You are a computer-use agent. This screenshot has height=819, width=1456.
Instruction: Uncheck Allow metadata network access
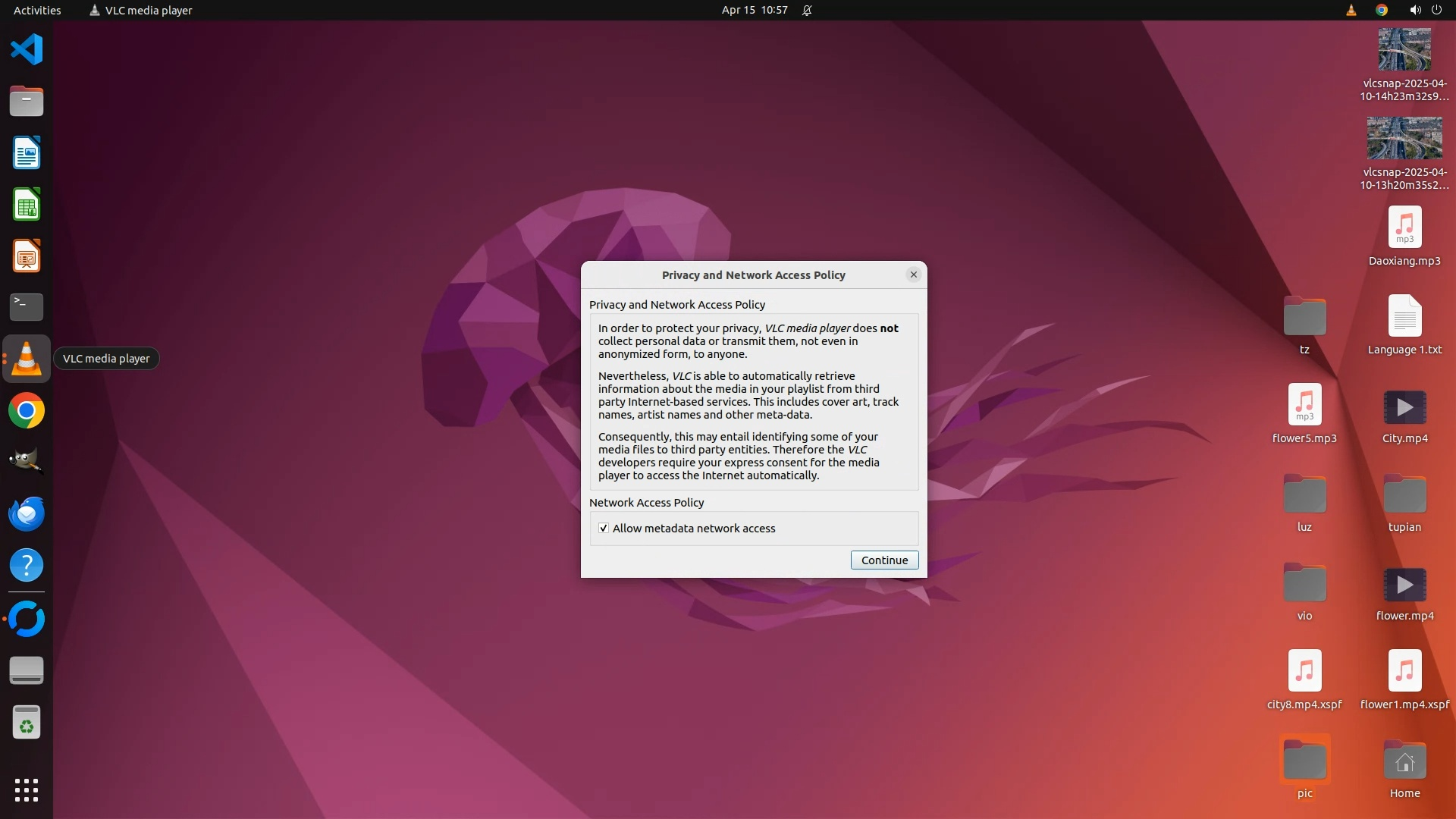click(604, 529)
